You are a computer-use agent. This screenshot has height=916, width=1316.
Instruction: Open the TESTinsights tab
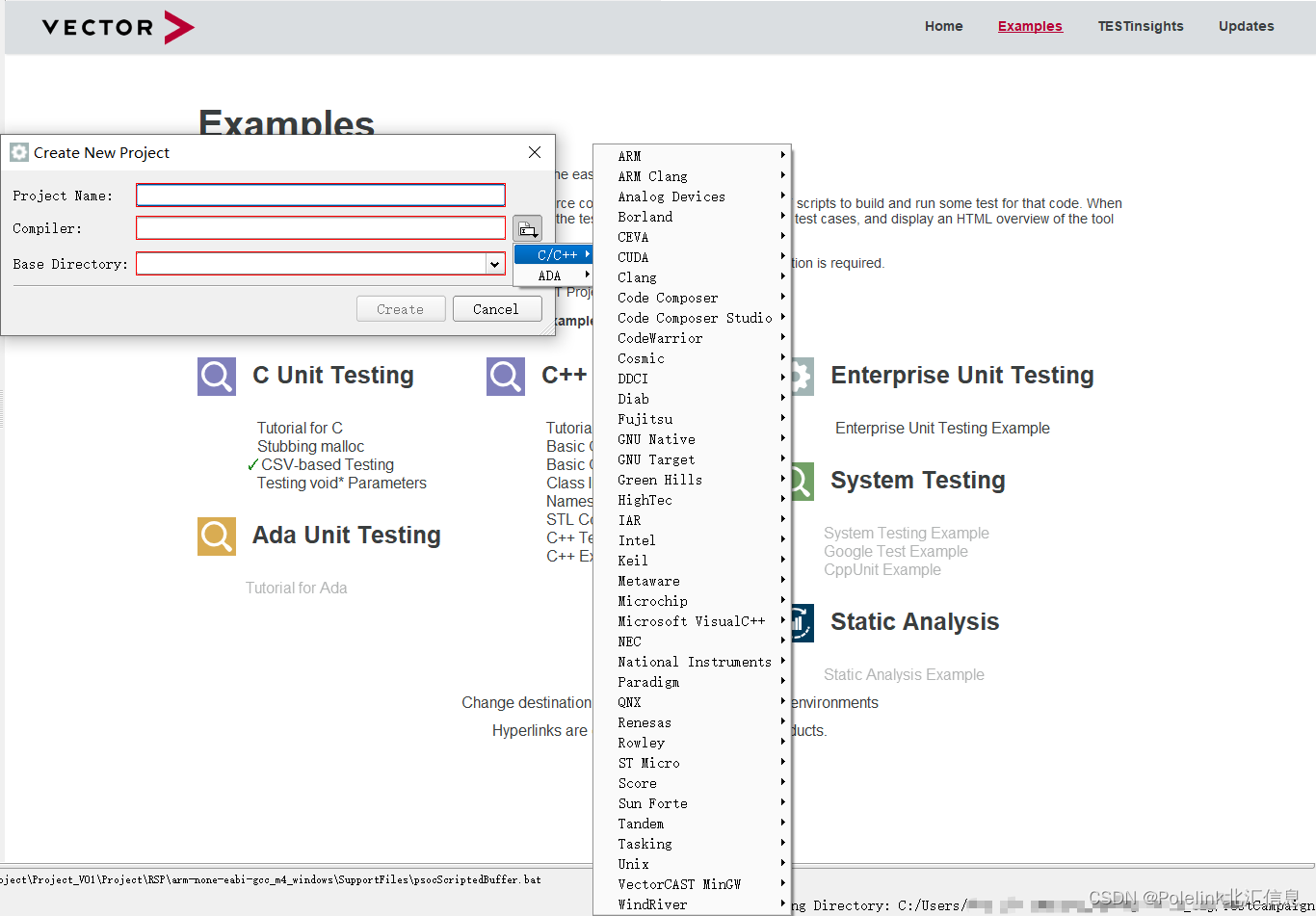click(x=1141, y=26)
